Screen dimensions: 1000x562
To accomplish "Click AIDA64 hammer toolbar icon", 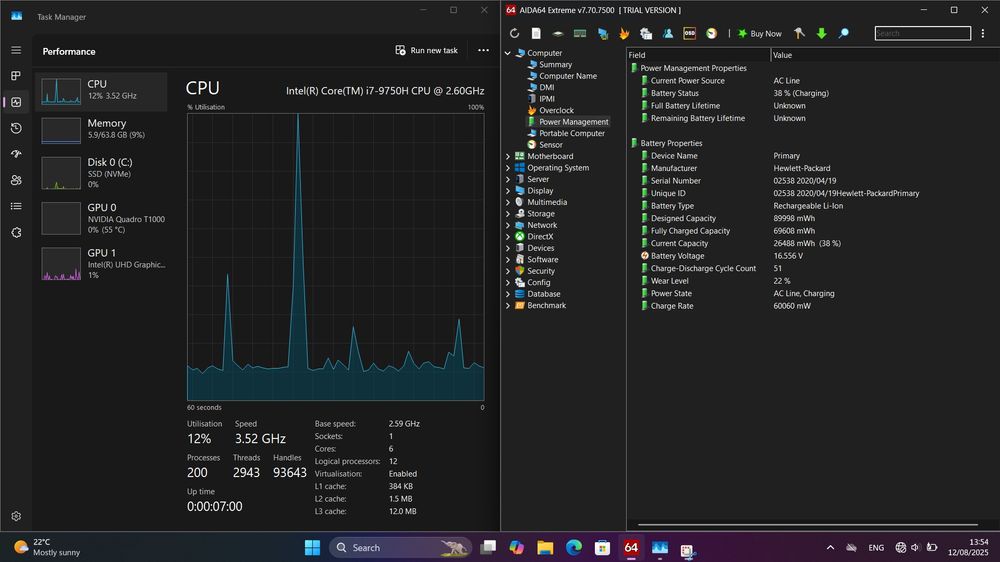I will coord(799,33).
